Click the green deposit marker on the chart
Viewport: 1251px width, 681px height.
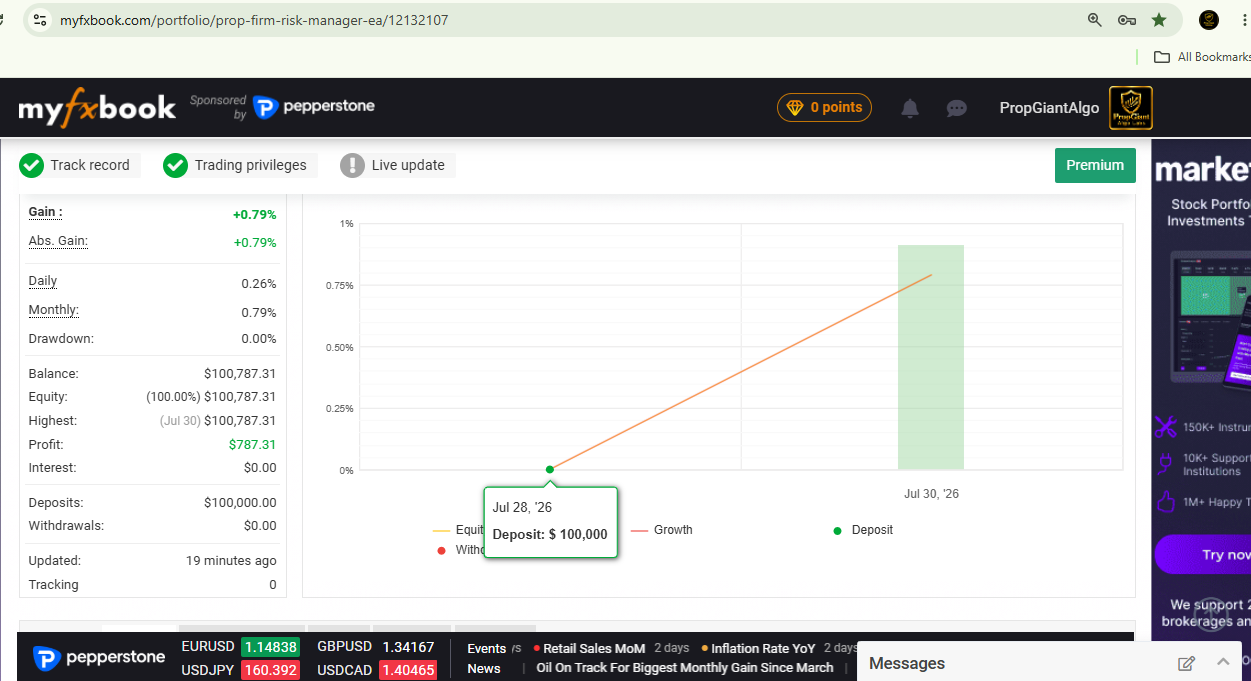(550, 469)
